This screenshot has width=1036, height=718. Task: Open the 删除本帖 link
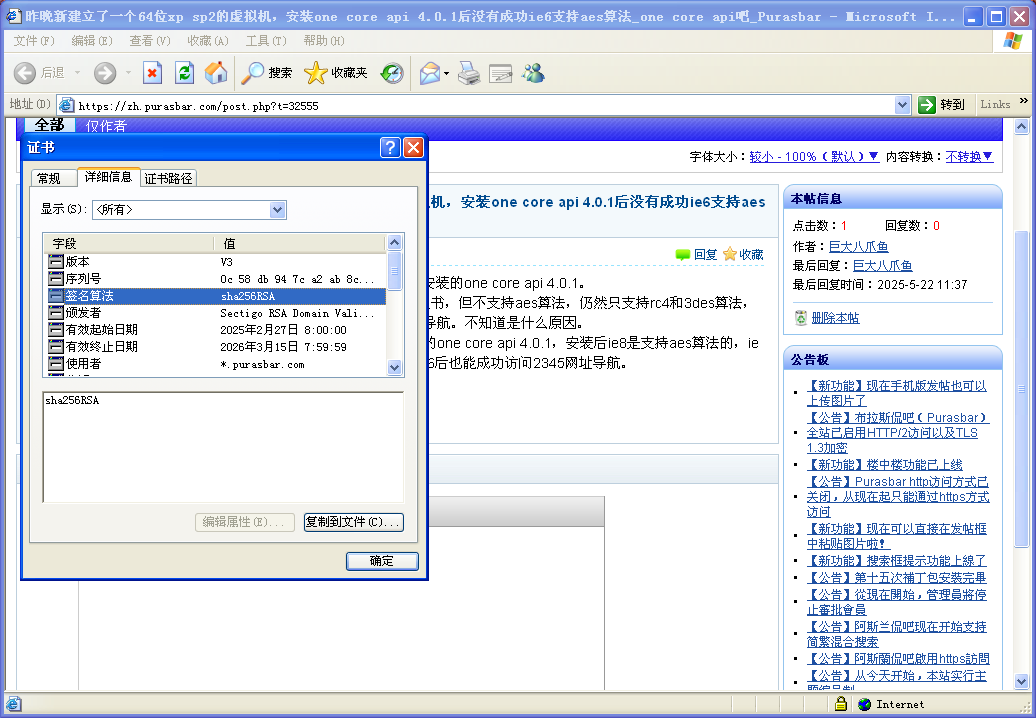[x=835, y=318]
